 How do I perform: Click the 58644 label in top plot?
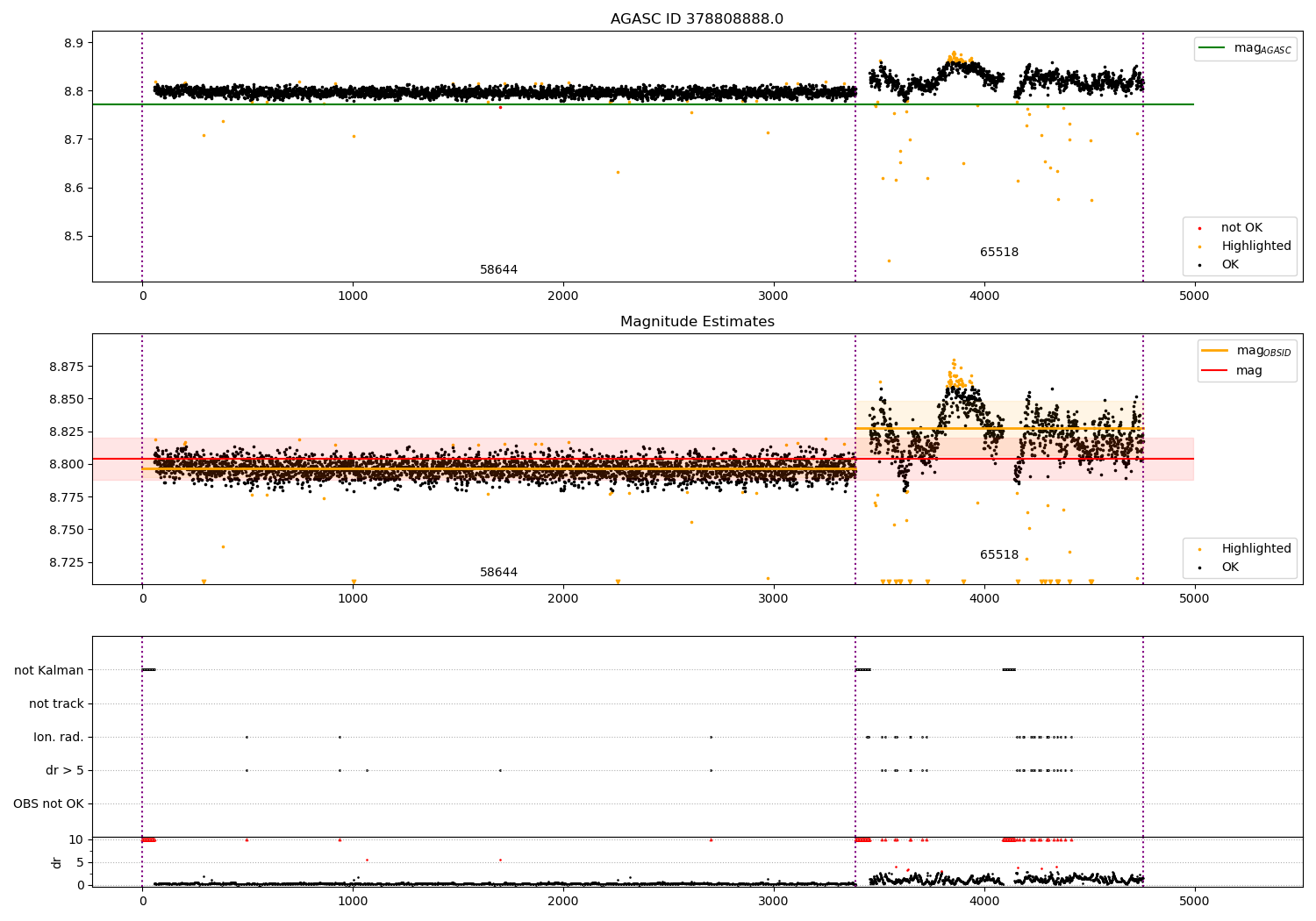[x=498, y=270]
